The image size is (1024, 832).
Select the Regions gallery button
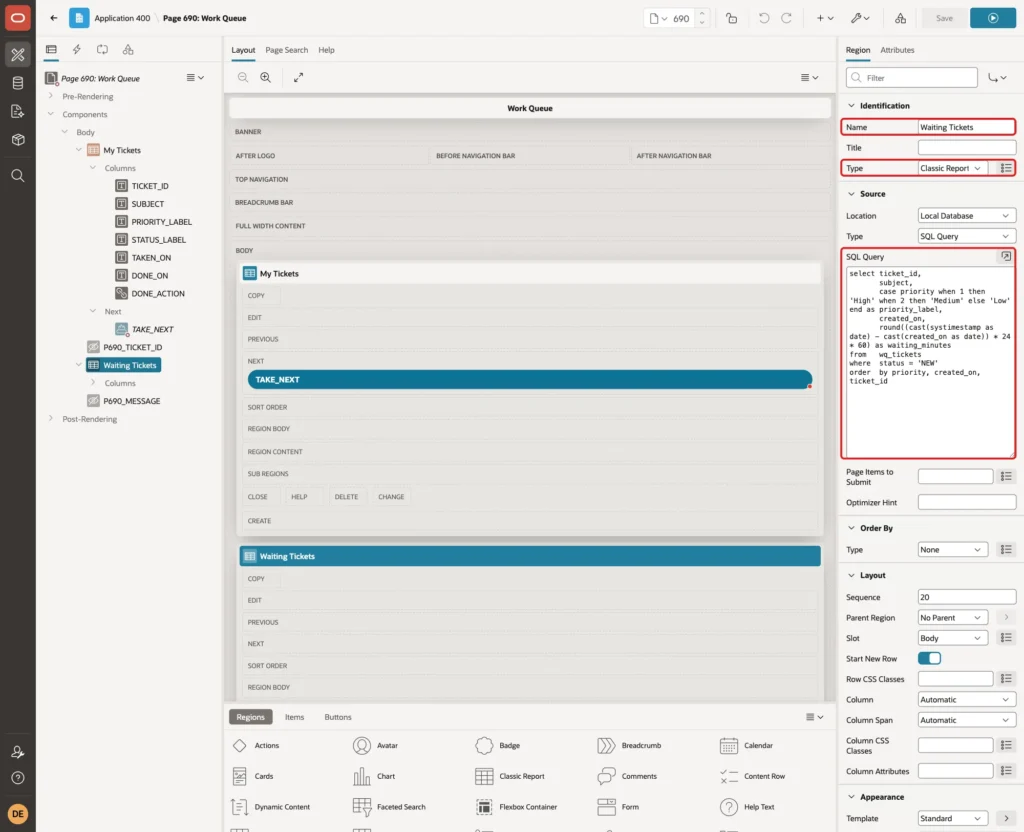coord(250,717)
